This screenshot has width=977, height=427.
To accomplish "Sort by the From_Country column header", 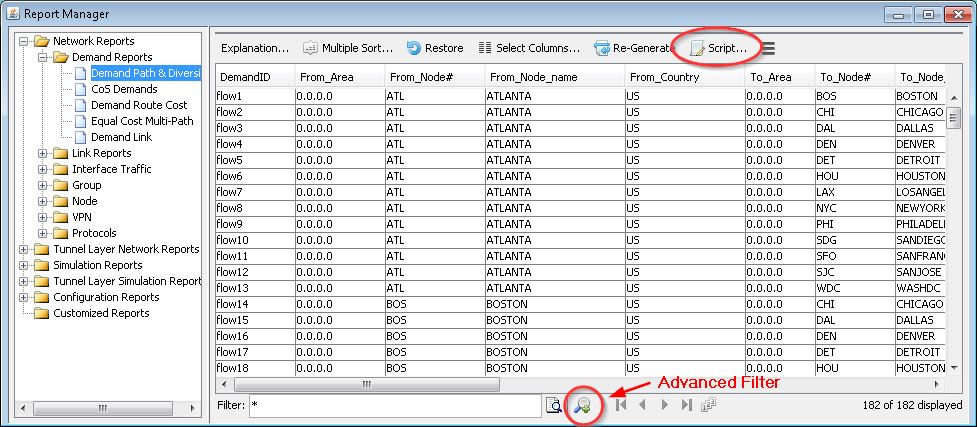I will coord(685,77).
